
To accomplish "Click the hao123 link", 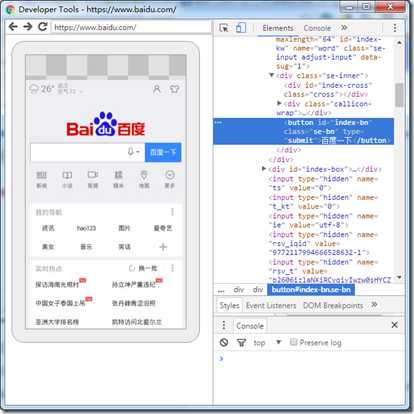I will 86,228.
